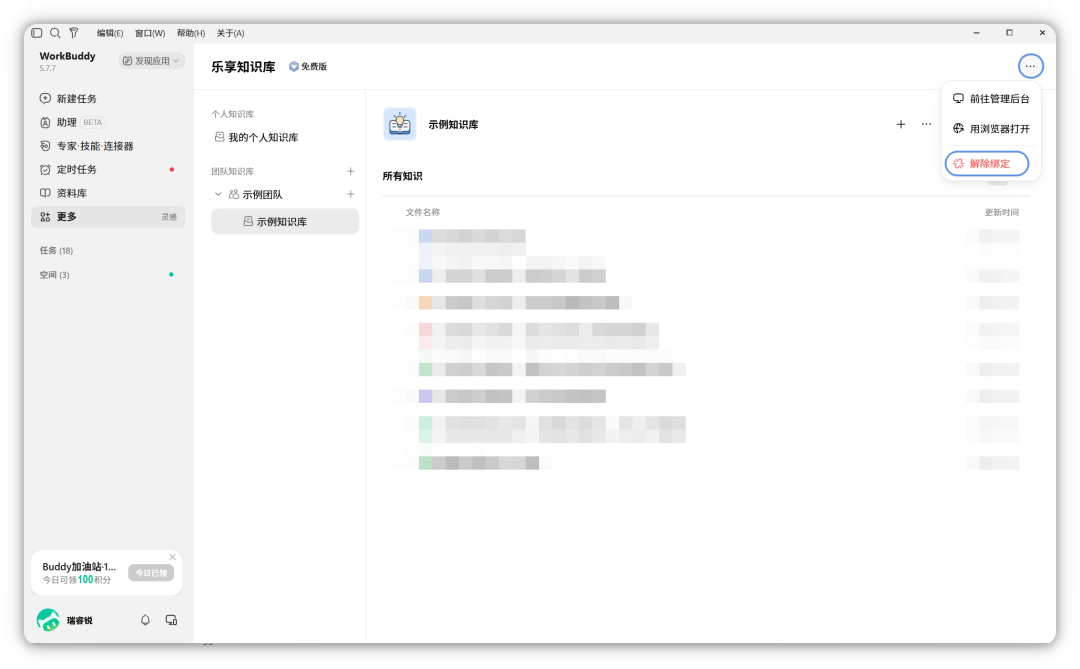Open the 帮助(H) menu
1080x669 pixels.
[191, 33]
